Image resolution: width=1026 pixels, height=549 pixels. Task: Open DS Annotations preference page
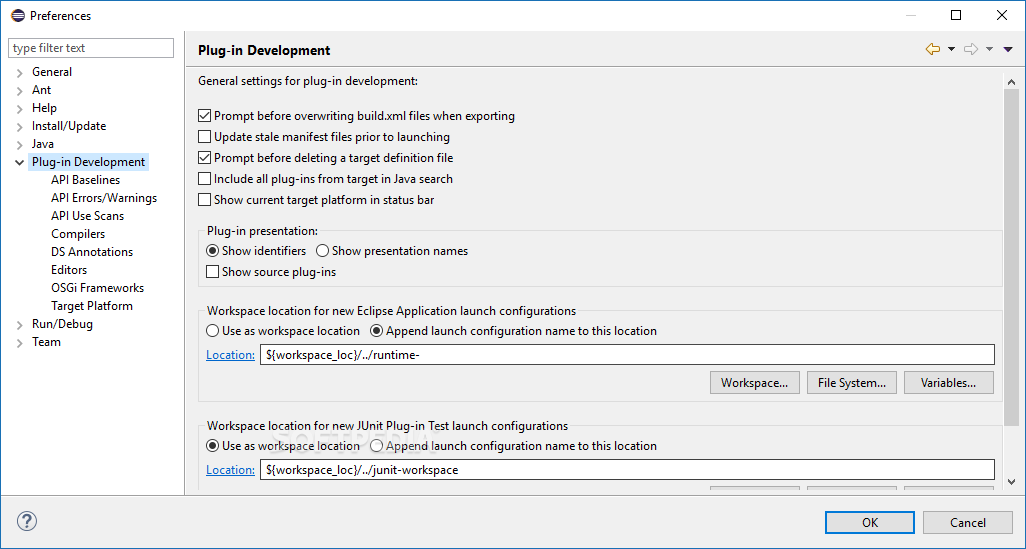[x=92, y=252]
